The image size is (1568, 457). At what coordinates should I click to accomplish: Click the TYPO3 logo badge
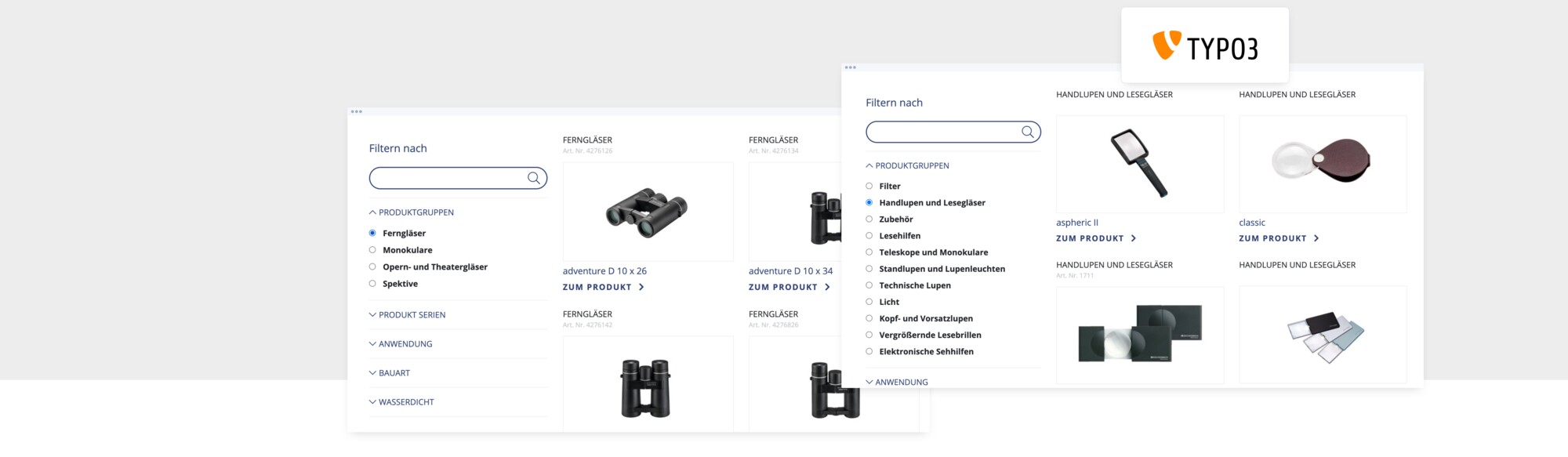point(1205,45)
